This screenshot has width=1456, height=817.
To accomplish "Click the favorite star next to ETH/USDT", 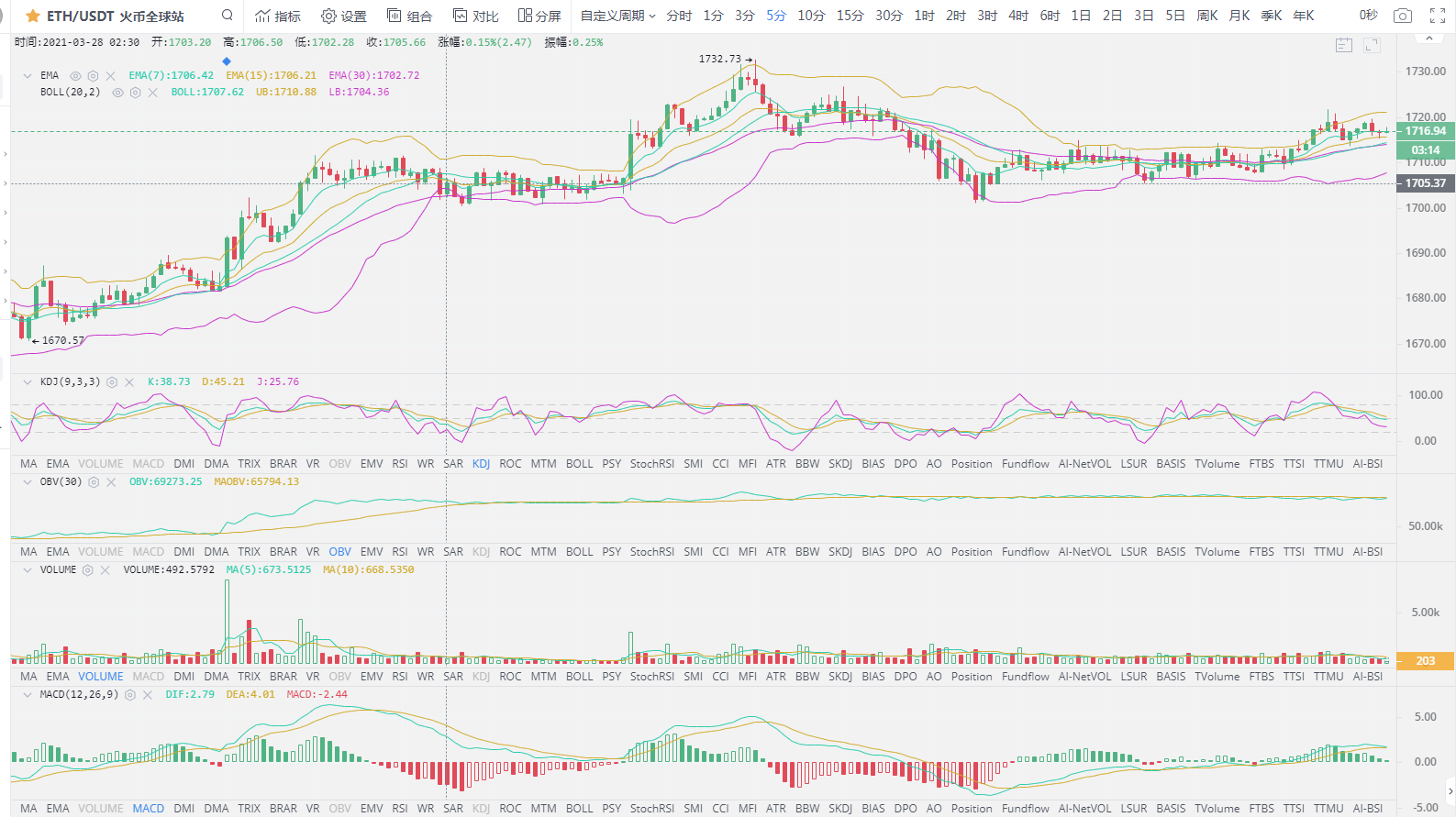I will [33, 17].
